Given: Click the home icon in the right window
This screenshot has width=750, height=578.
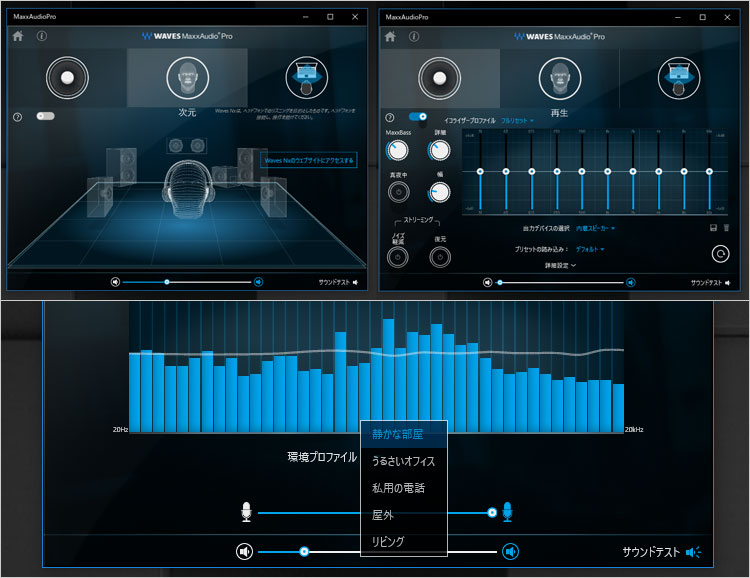Looking at the screenshot, I should coord(389,37).
